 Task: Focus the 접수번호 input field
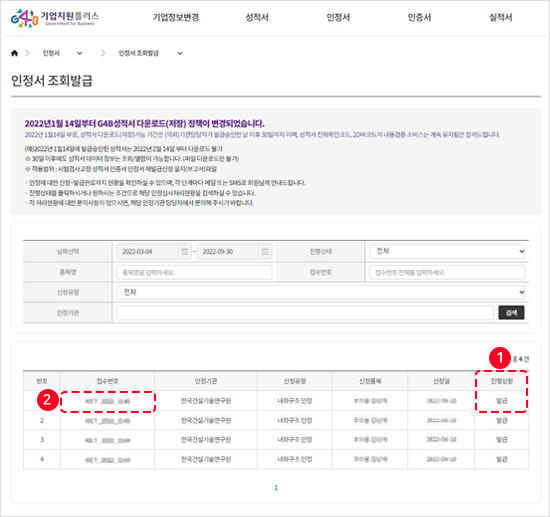[447, 273]
